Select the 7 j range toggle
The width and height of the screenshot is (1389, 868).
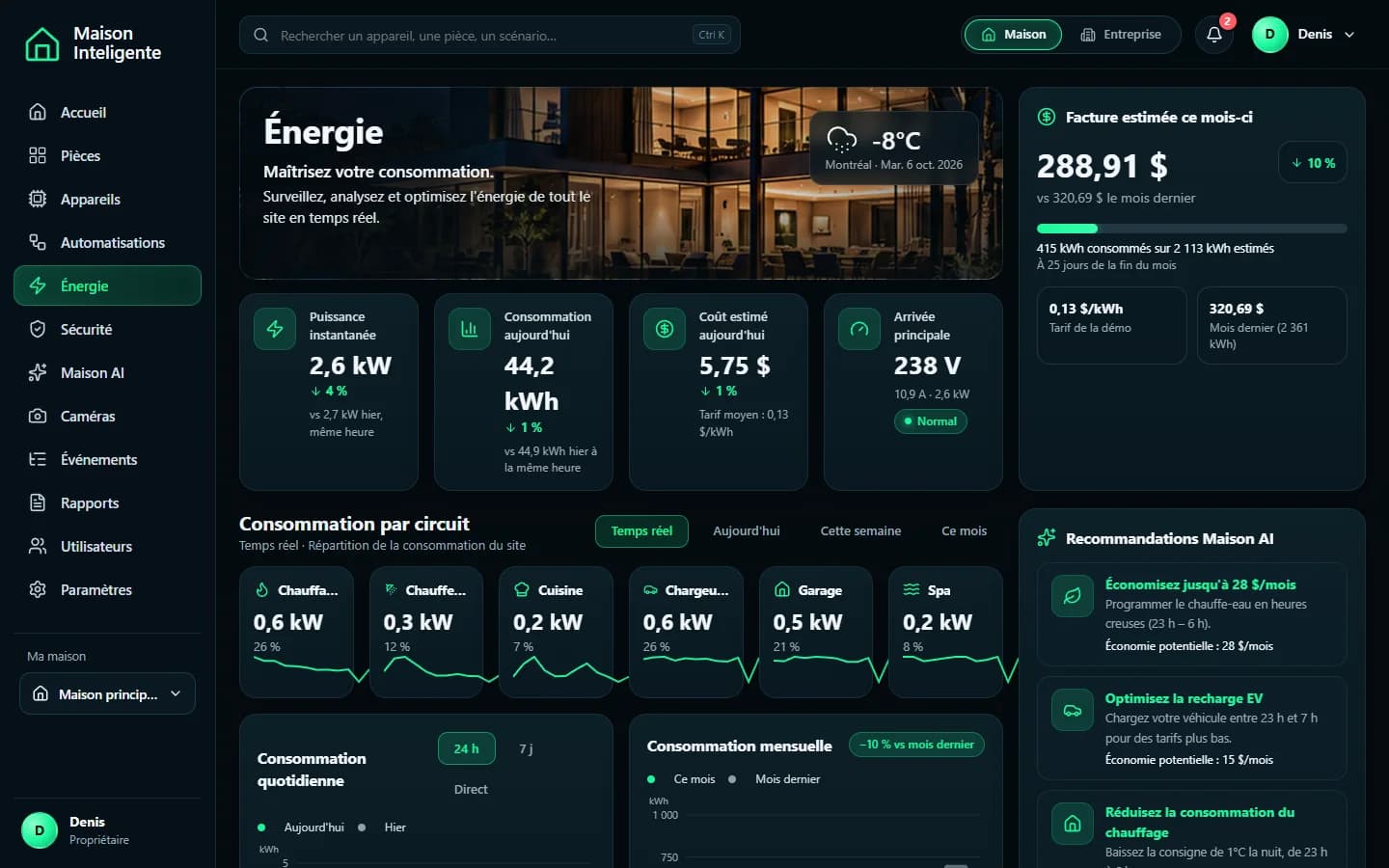point(526,748)
